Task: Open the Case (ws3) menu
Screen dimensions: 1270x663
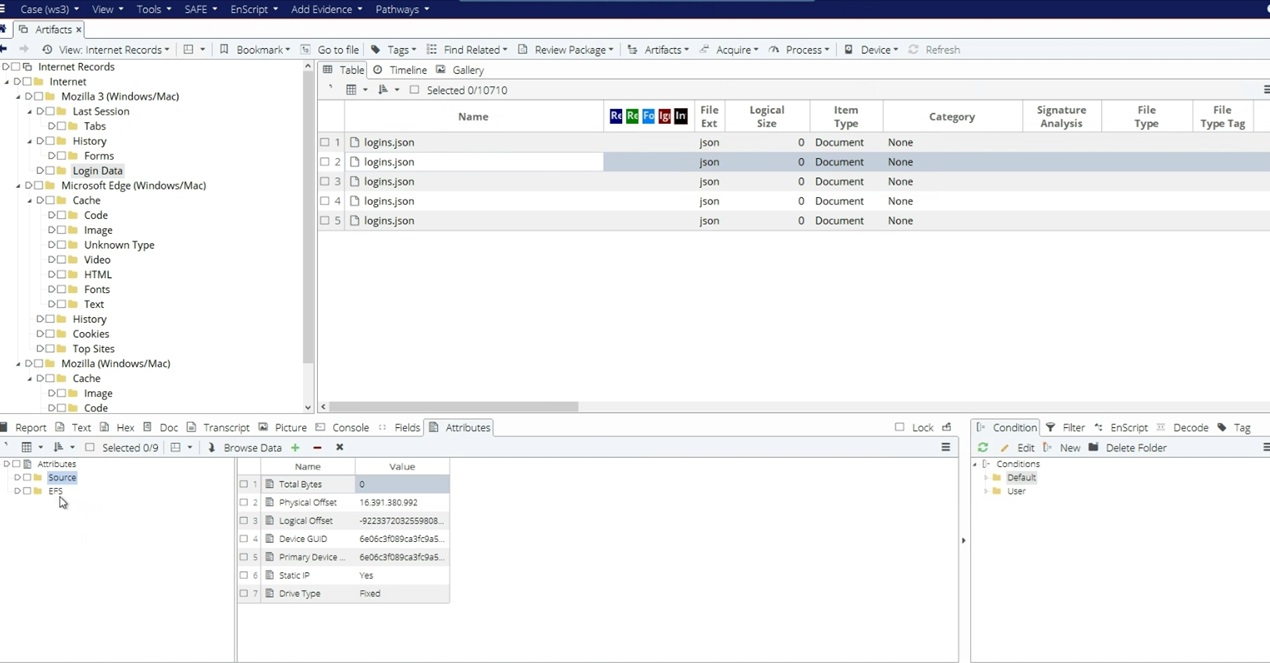Action: pos(50,9)
